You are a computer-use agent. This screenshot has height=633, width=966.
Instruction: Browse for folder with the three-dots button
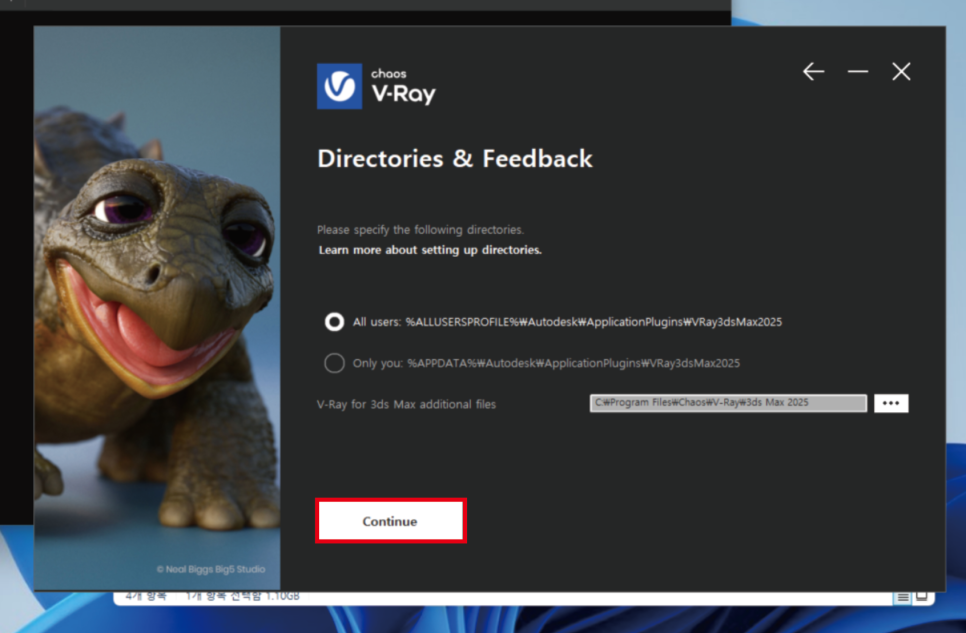tap(891, 403)
